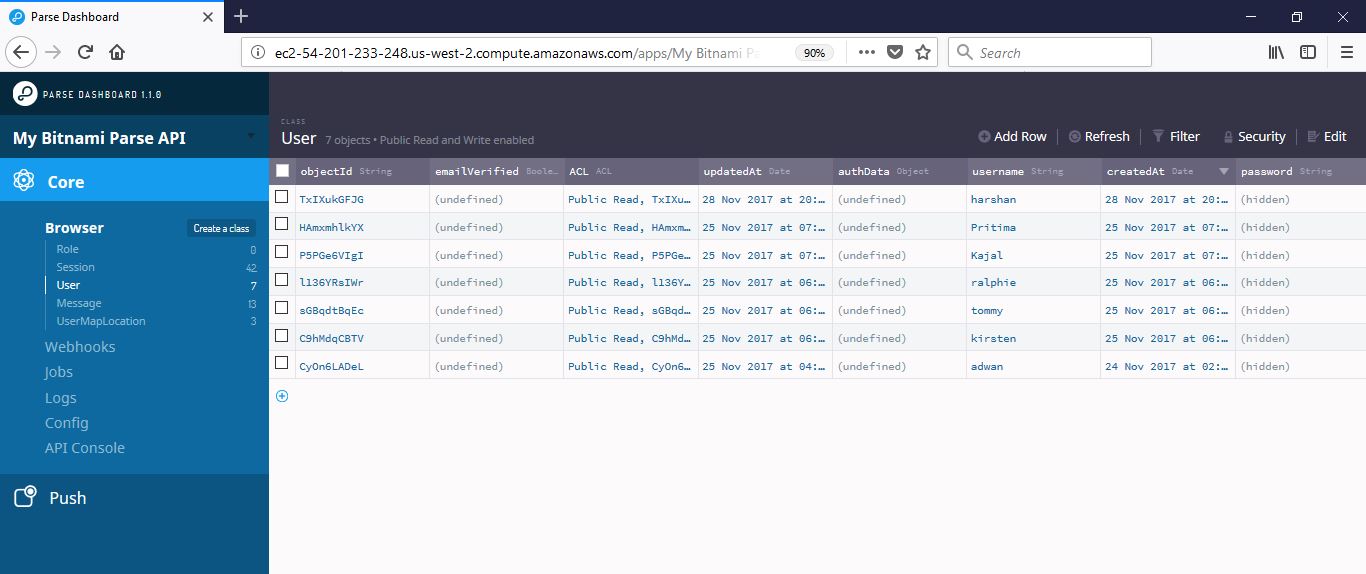Click the browser forward arrow
This screenshot has width=1366, height=574.
point(53,52)
